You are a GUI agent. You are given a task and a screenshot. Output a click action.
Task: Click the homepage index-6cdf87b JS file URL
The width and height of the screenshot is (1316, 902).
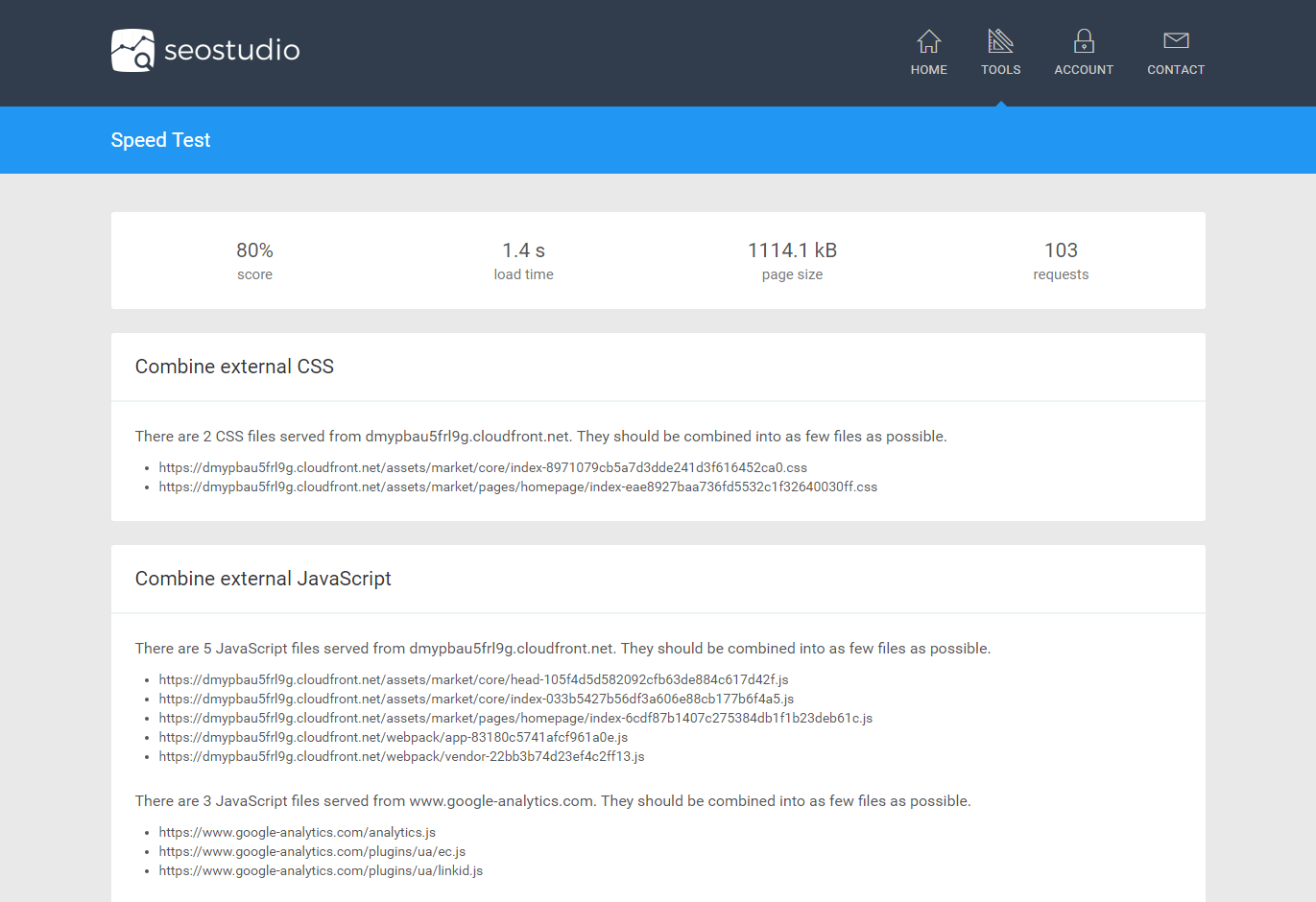515,718
